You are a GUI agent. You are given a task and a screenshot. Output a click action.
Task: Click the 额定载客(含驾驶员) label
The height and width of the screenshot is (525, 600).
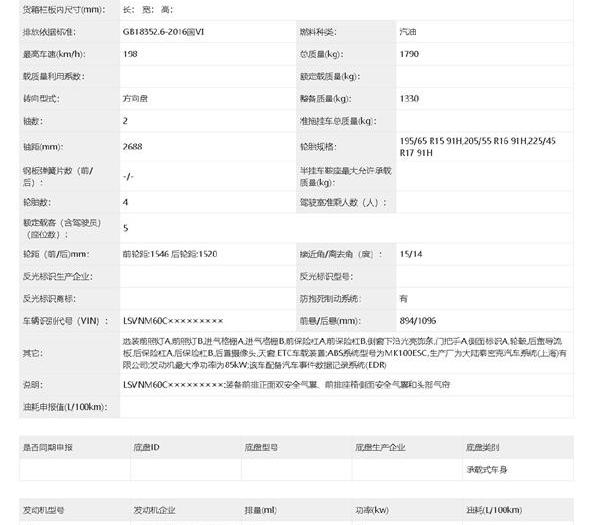pyautogui.click(x=62, y=228)
